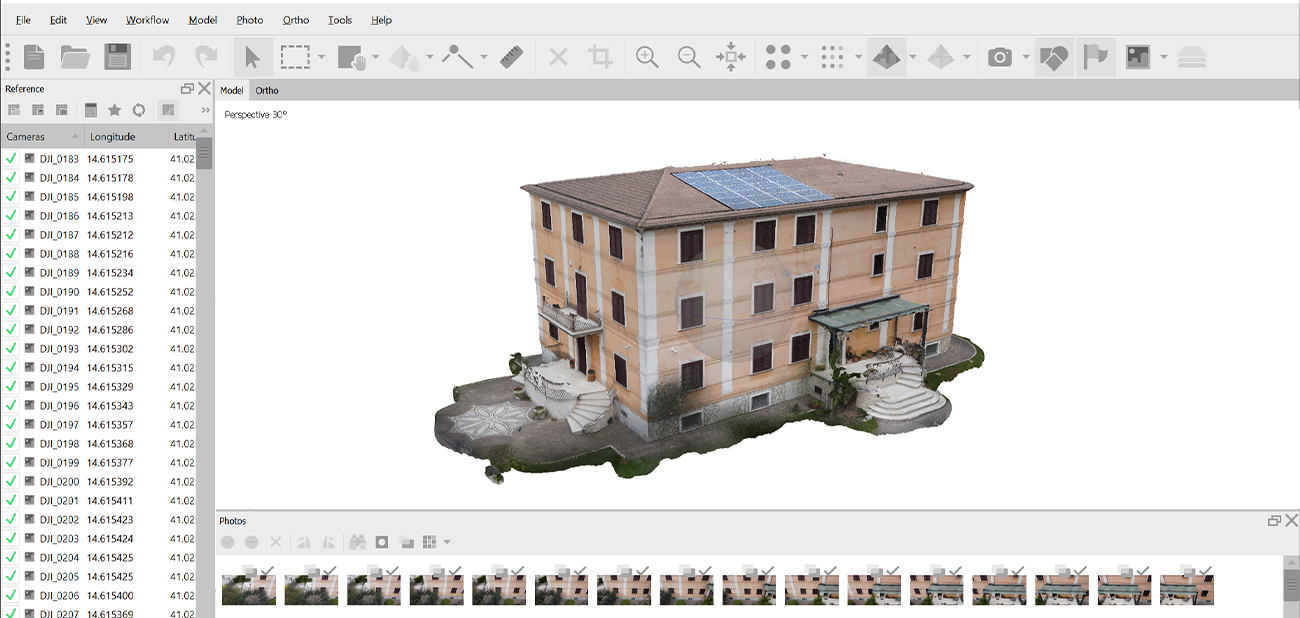Update transform with the refresh icon

click(139, 110)
